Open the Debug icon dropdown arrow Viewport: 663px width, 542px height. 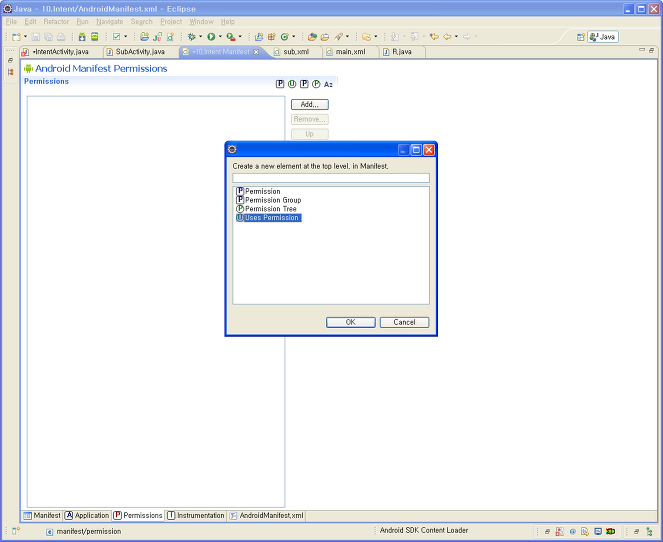point(200,37)
